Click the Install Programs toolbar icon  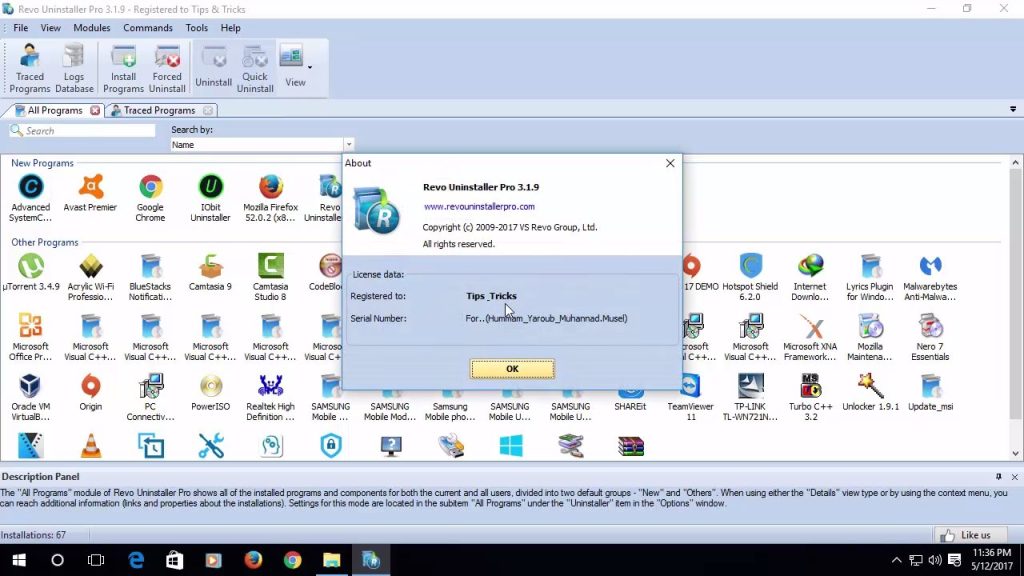pos(123,69)
